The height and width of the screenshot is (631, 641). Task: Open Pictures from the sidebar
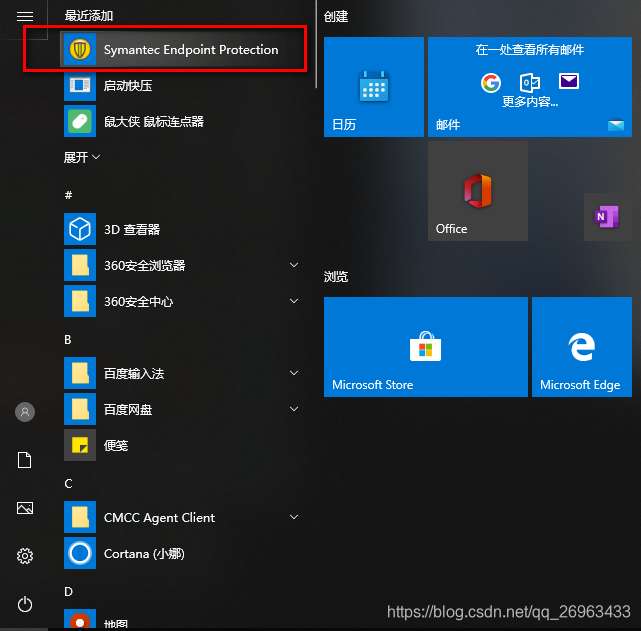(25, 508)
